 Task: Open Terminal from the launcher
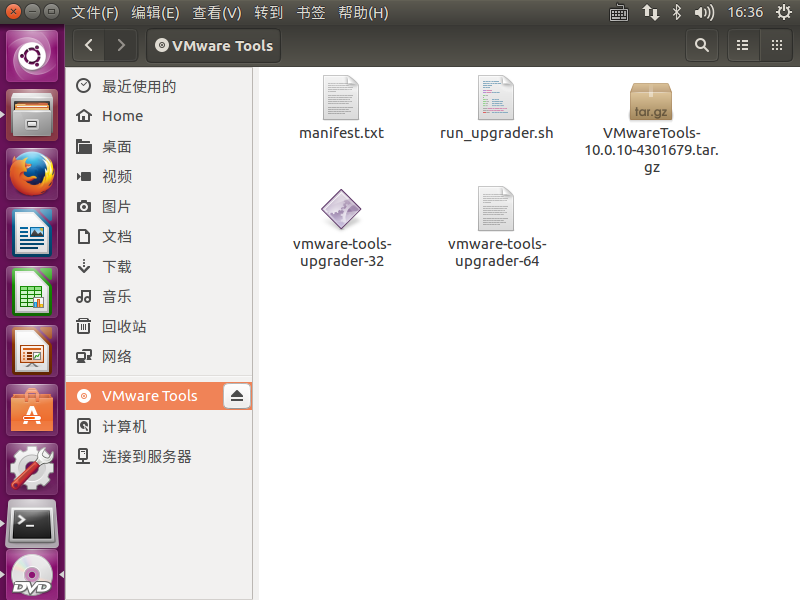(x=32, y=524)
